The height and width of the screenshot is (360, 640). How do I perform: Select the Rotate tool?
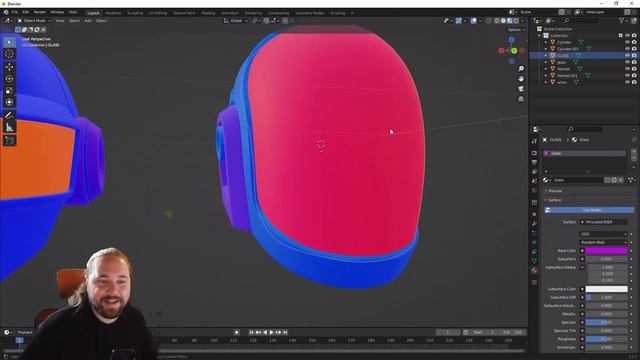click(9, 79)
